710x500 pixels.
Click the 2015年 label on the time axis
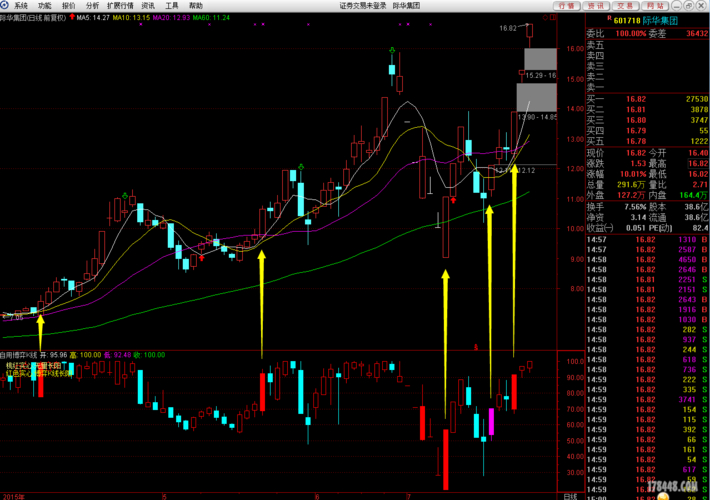coord(13,497)
